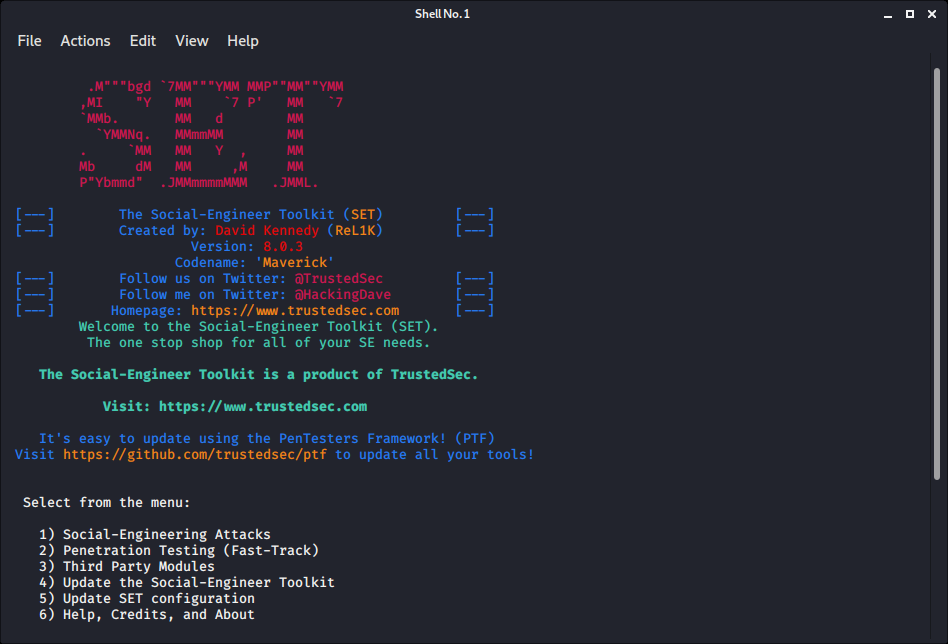This screenshot has width=948, height=644.
Task: Click the @TrustedSec Twitter handle
Action: point(339,279)
